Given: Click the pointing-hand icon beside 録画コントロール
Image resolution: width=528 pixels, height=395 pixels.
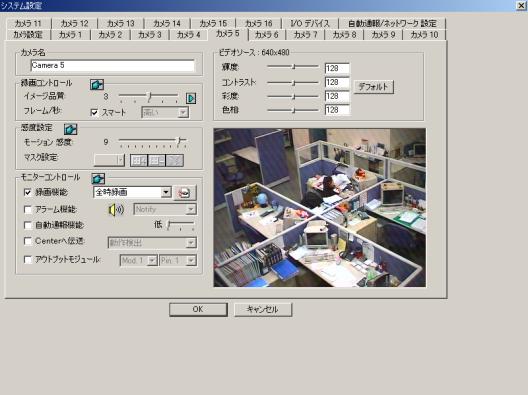Looking at the screenshot, I should pos(97,84).
